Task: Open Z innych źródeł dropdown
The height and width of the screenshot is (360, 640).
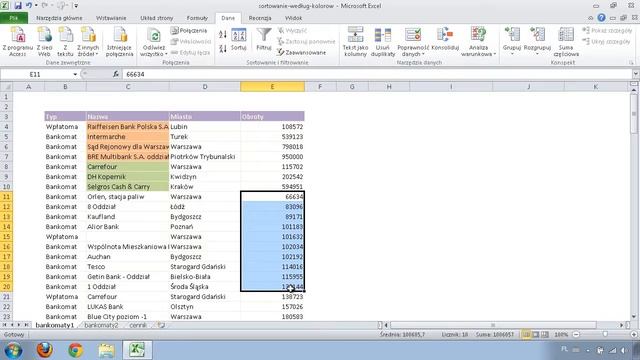Action: pos(88,42)
